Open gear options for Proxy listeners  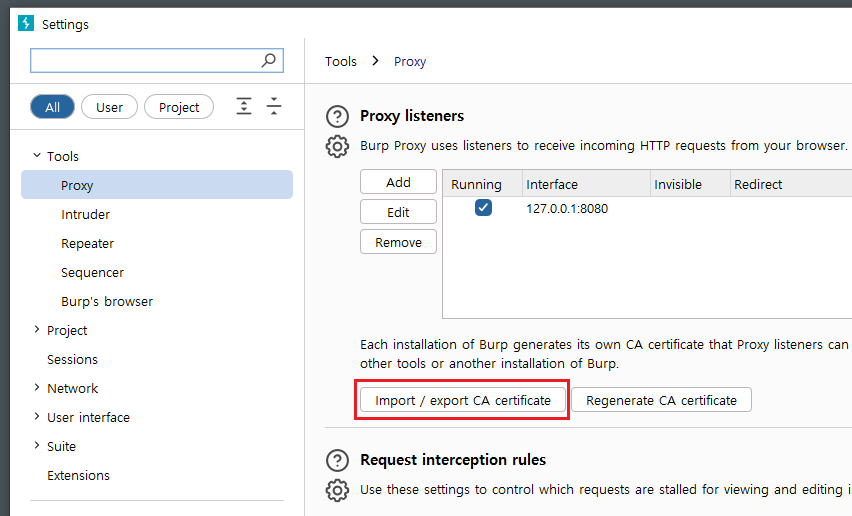coord(337,146)
